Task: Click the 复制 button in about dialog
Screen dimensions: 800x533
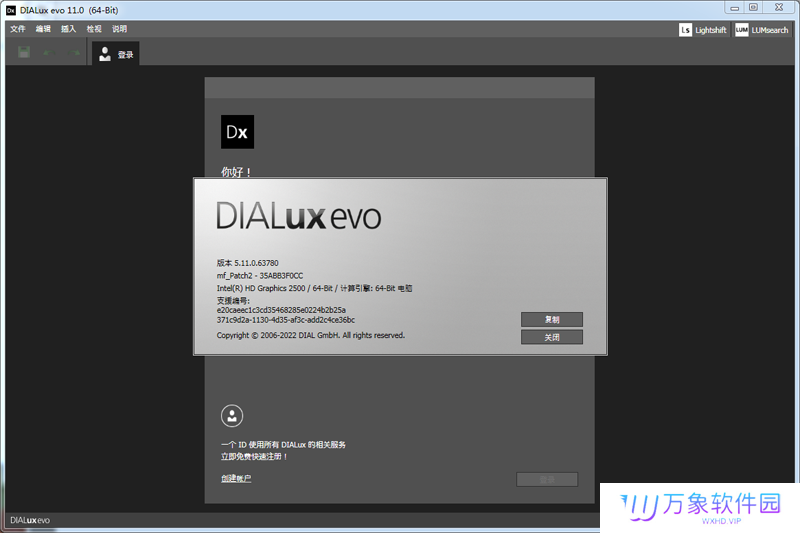Action: pos(552,319)
